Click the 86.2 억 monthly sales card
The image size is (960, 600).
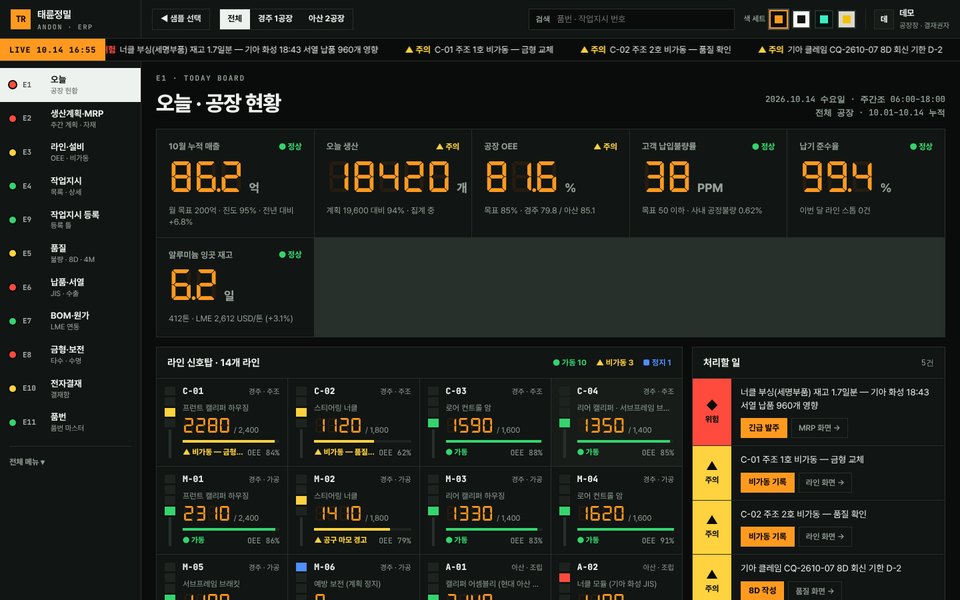(235, 183)
